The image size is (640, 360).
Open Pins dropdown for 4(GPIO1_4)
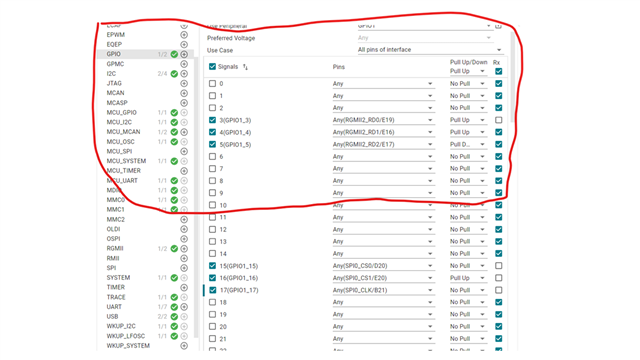(383, 132)
